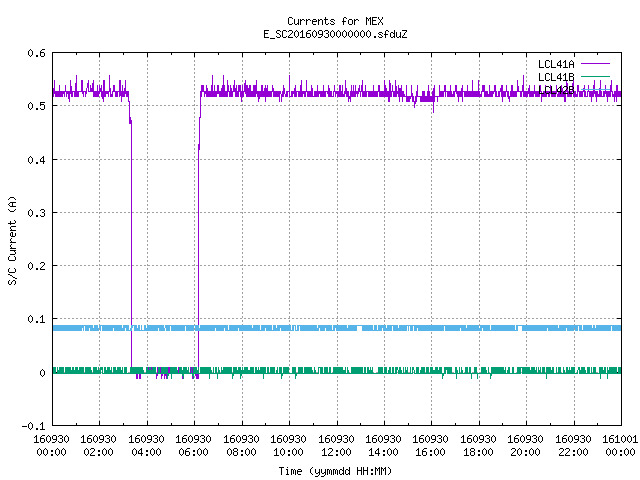The width and height of the screenshot is (640, 480).
Task: Click the 0.3 y-axis tick value
Action: click(36, 213)
